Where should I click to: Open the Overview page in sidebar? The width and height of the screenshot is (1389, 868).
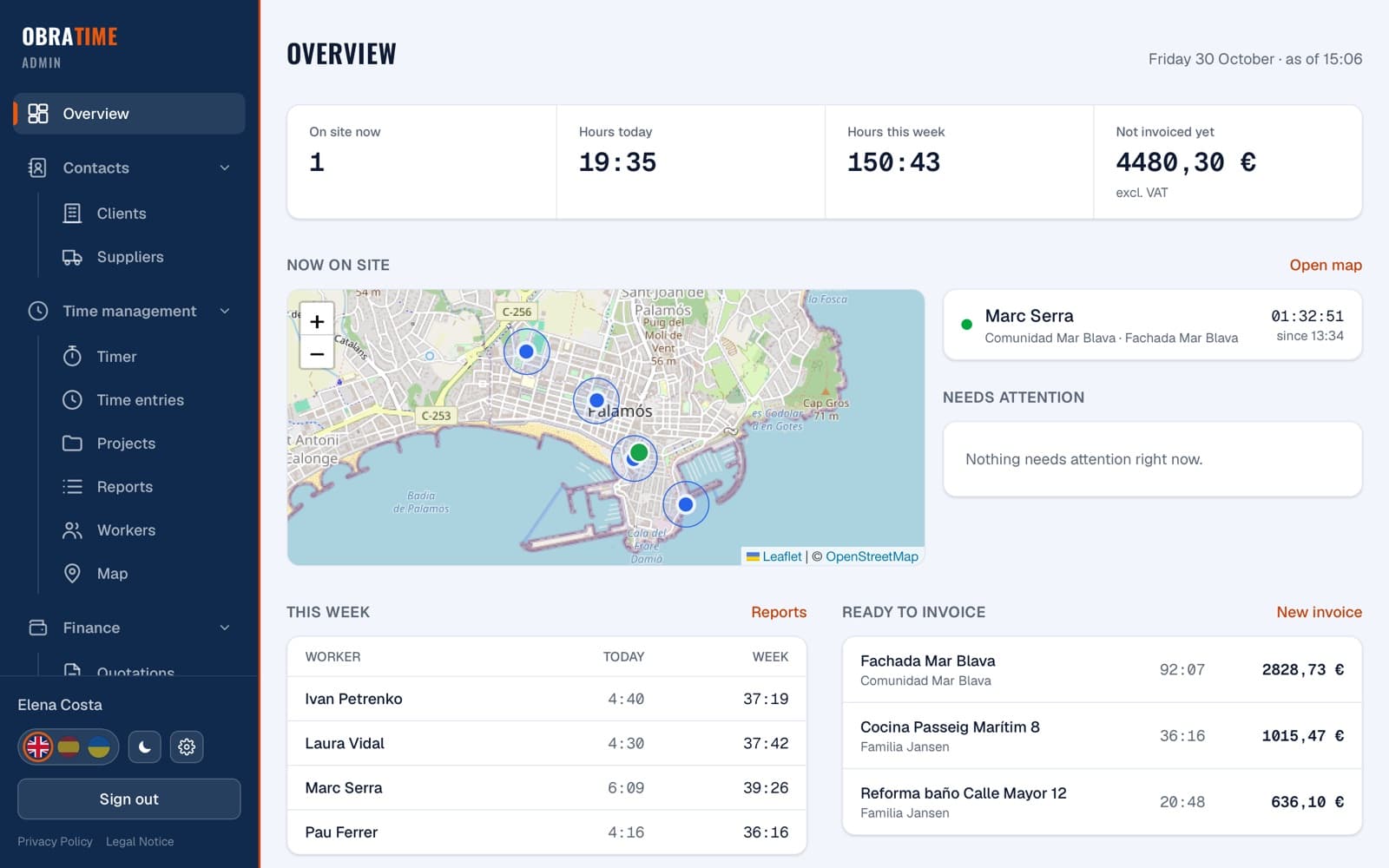pyautogui.click(x=129, y=114)
